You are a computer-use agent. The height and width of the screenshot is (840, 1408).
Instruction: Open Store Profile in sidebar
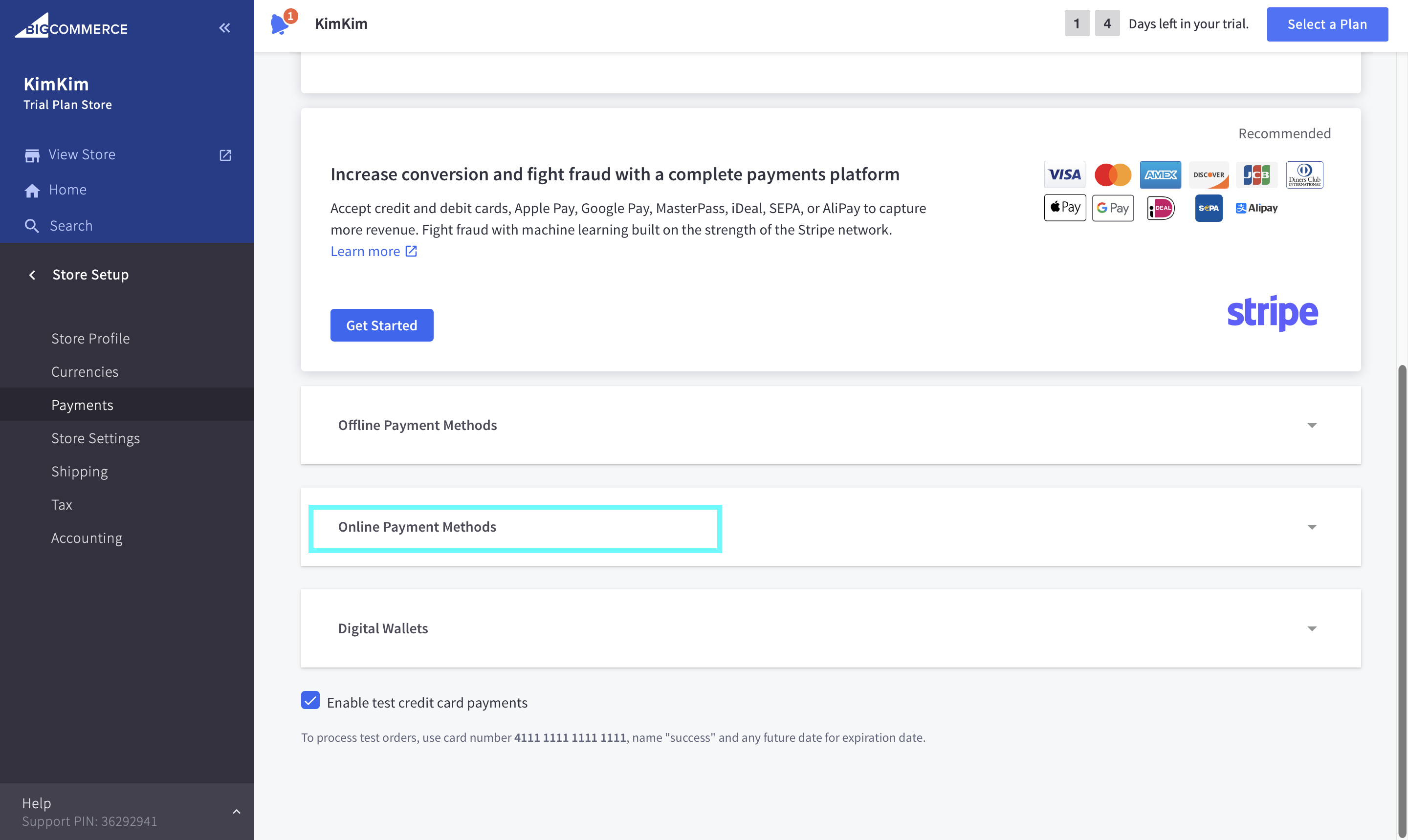point(90,339)
